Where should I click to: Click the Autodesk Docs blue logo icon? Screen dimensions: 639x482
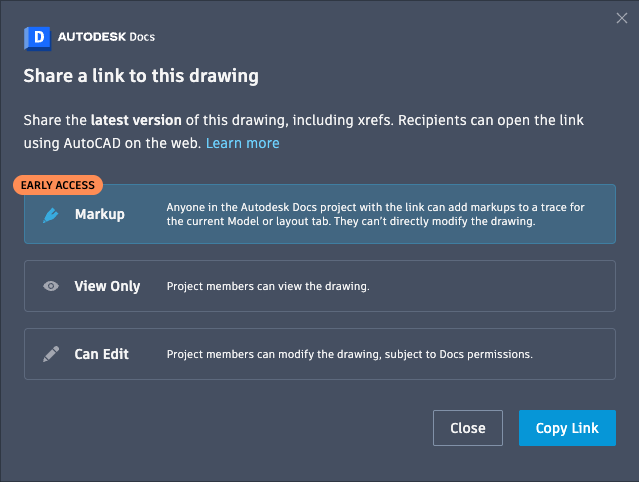click(x=38, y=38)
